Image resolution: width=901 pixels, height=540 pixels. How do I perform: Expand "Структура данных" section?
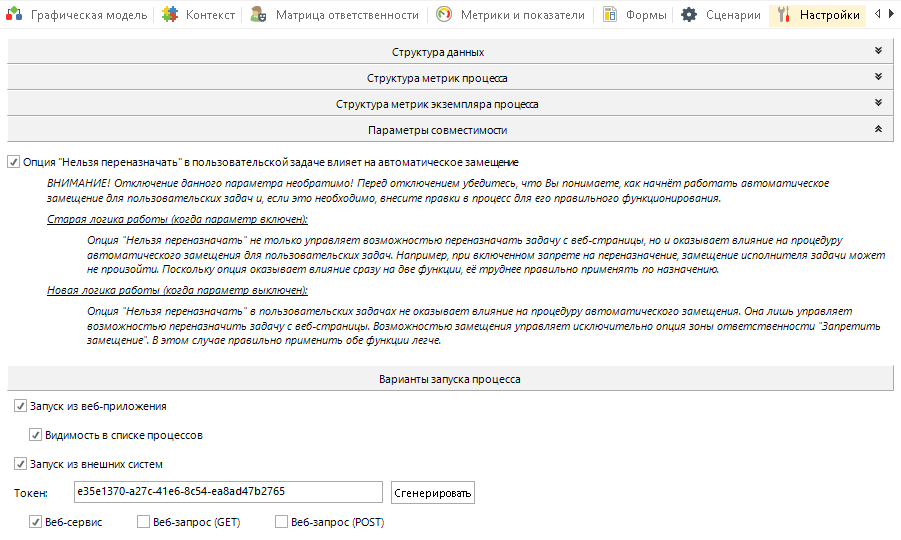click(450, 51)
